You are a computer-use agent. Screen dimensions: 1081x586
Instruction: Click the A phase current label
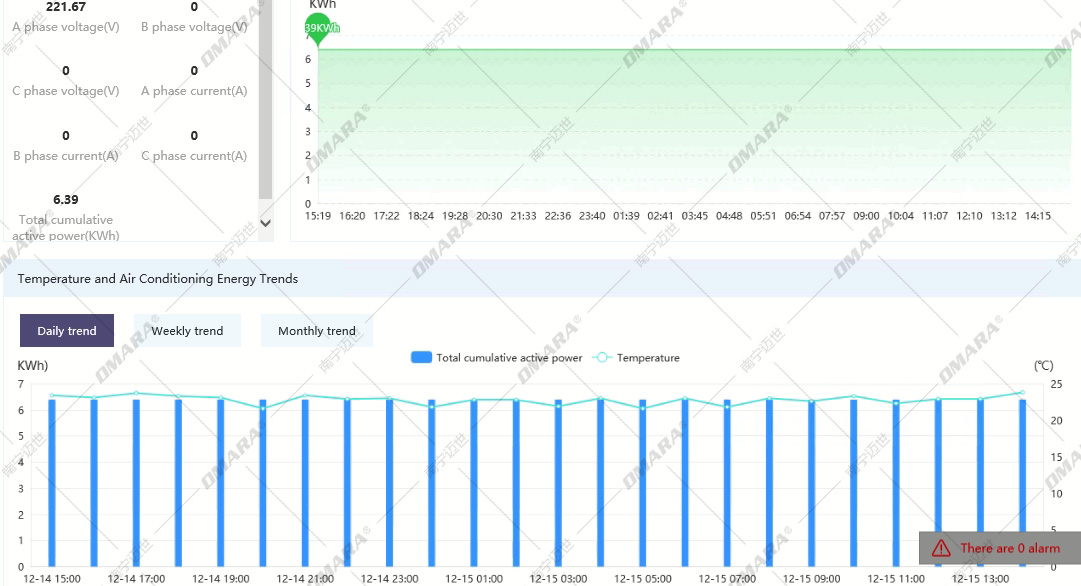tap(194, 91)
